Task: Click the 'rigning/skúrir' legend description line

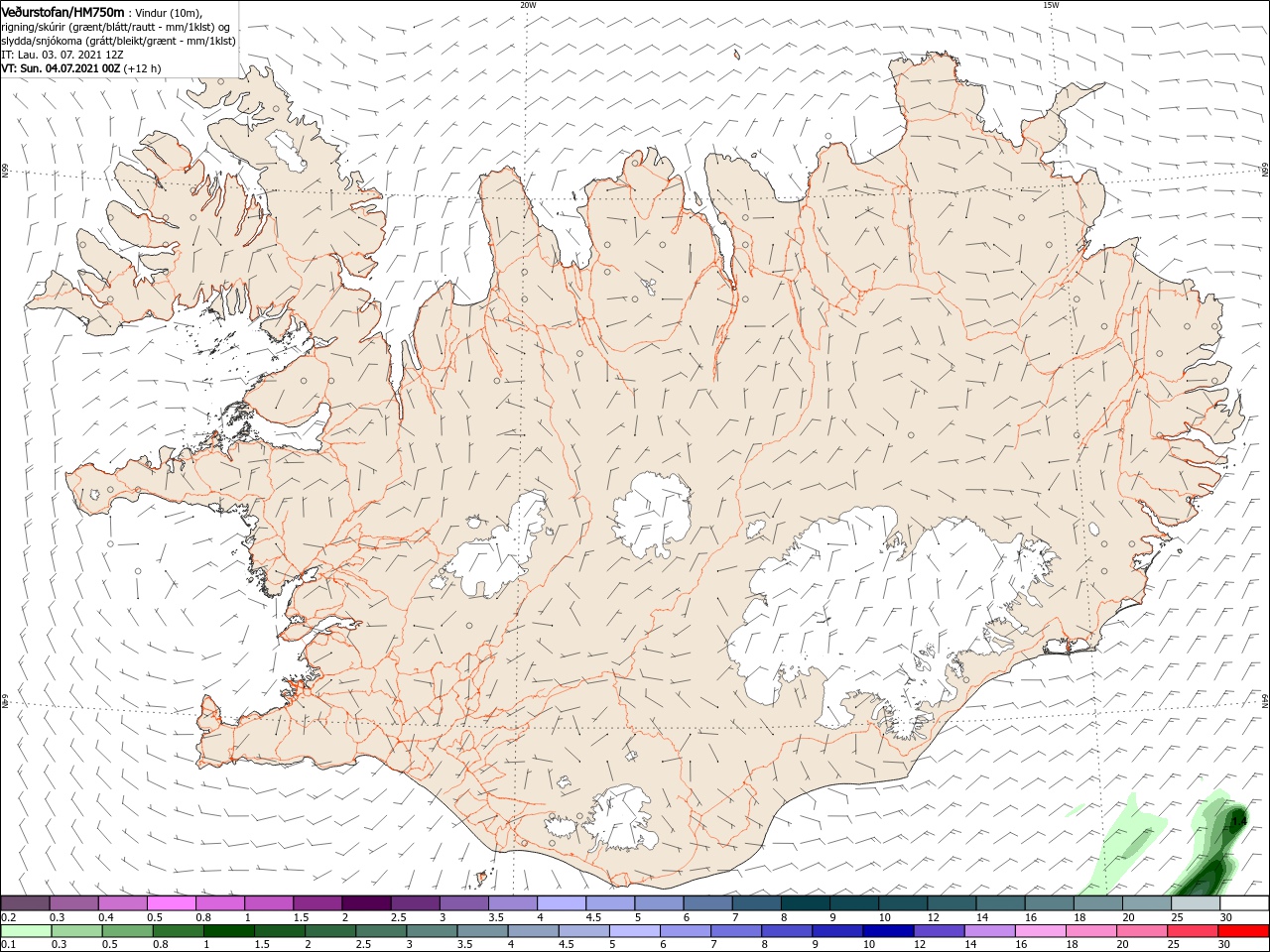Action: [116, 27]
